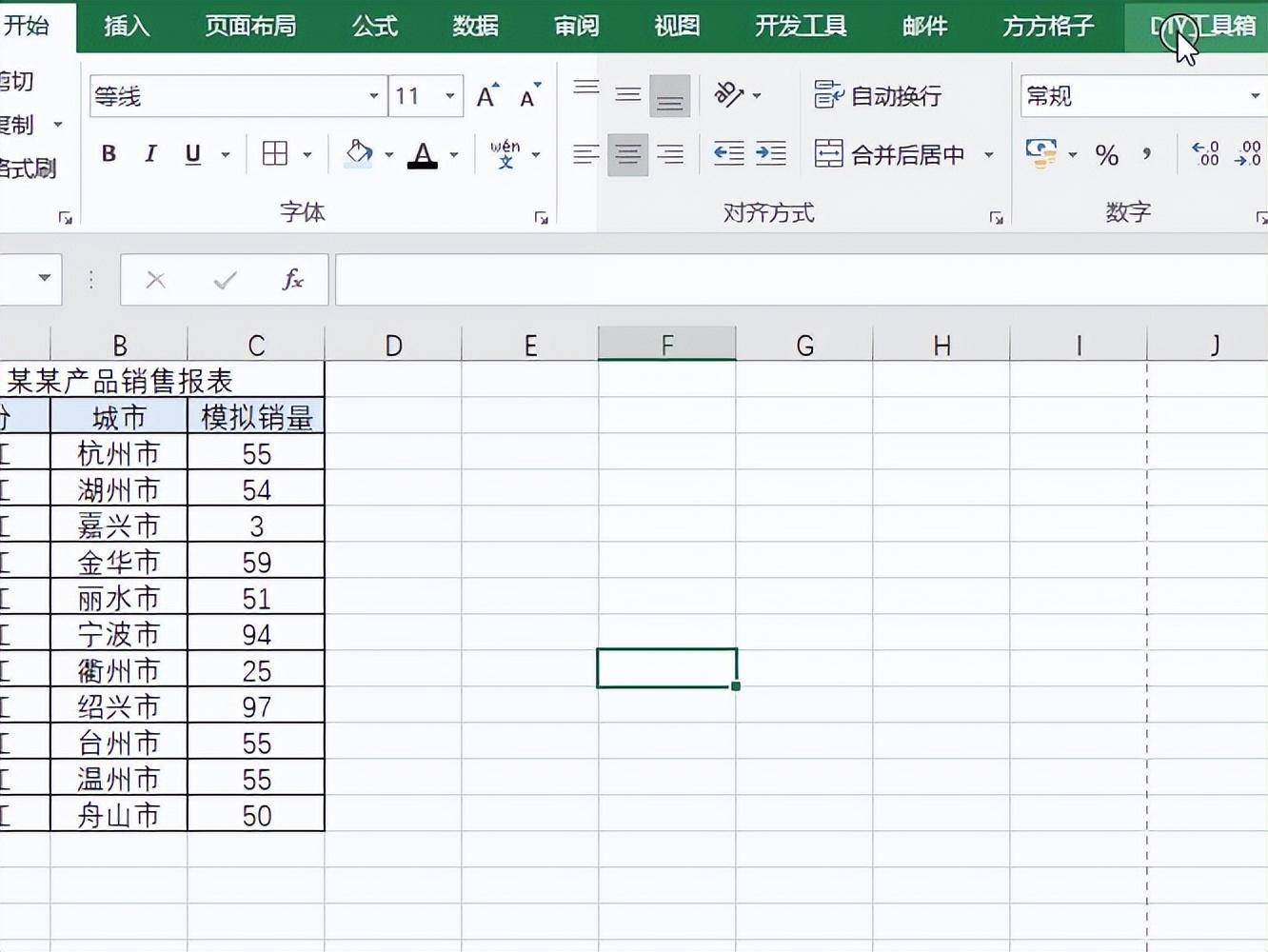
Task: Switch to 视图 tab
Action: pos(678,26)
